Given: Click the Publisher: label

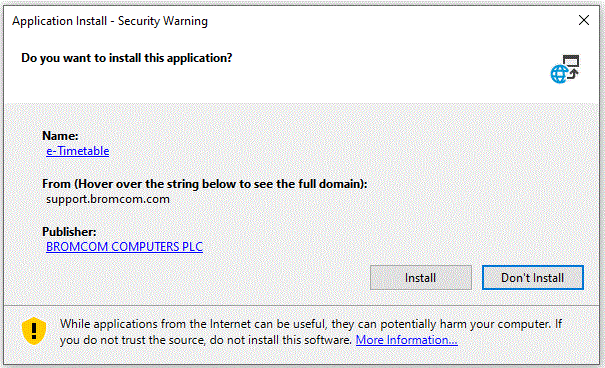Looking at the screenshot, I should click(69, 231).
